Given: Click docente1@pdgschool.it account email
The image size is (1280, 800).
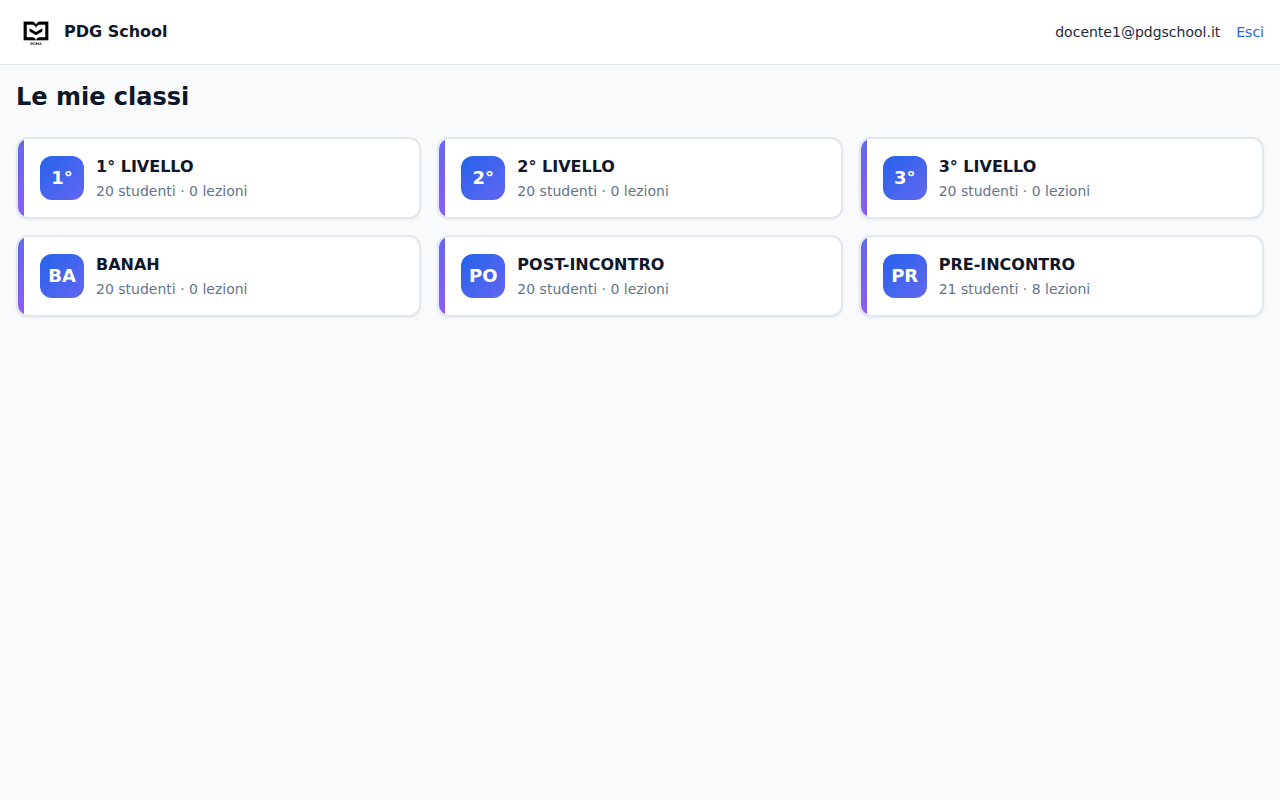Looking at the screenshot, I should 1137,32.
